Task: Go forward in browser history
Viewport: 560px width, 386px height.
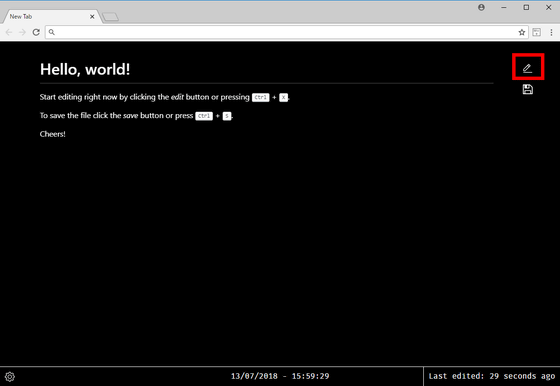Action: [22, 32]
